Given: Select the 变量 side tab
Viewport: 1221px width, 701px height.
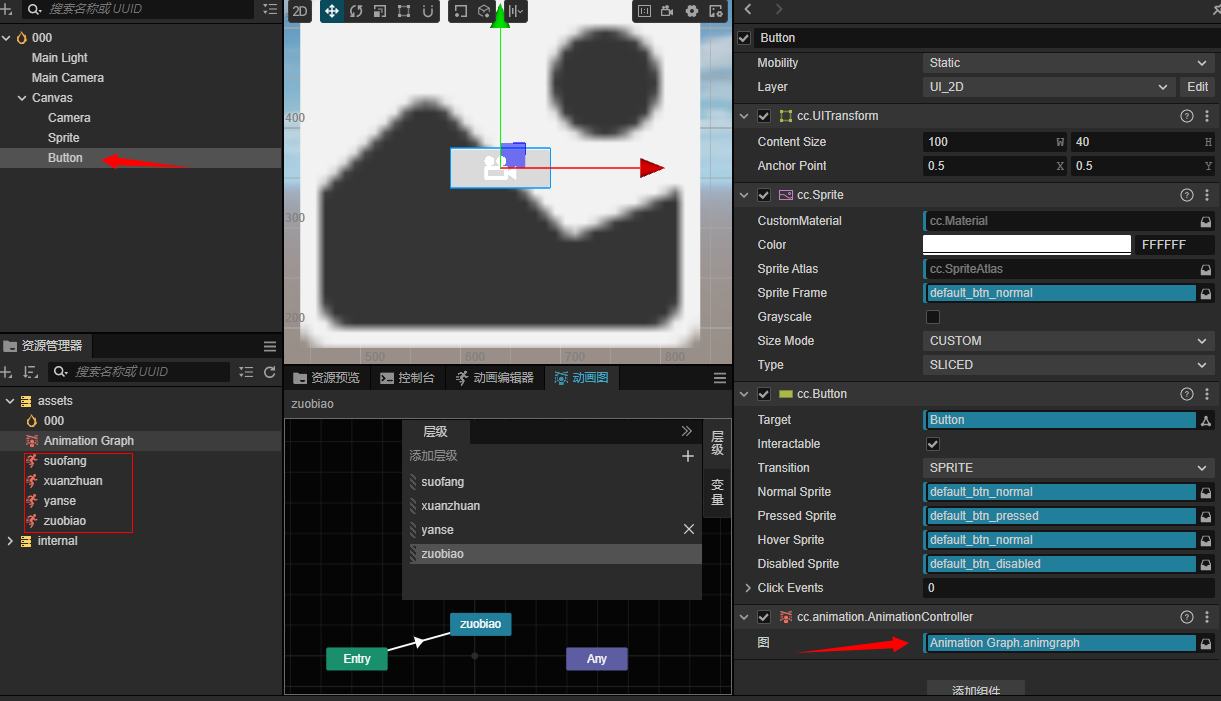Looking at the screenshot, I should click(x=717, y=492).
